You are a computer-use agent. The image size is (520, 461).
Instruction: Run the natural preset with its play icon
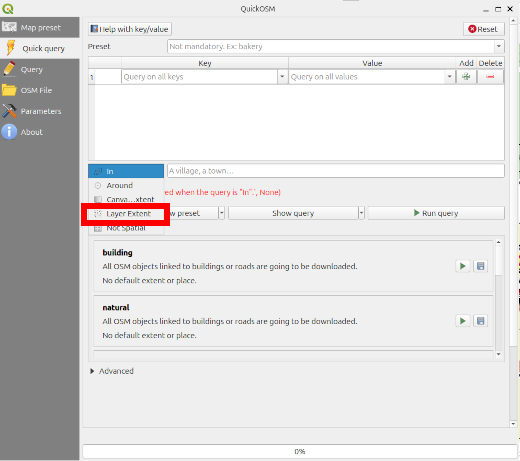point(463,321)
